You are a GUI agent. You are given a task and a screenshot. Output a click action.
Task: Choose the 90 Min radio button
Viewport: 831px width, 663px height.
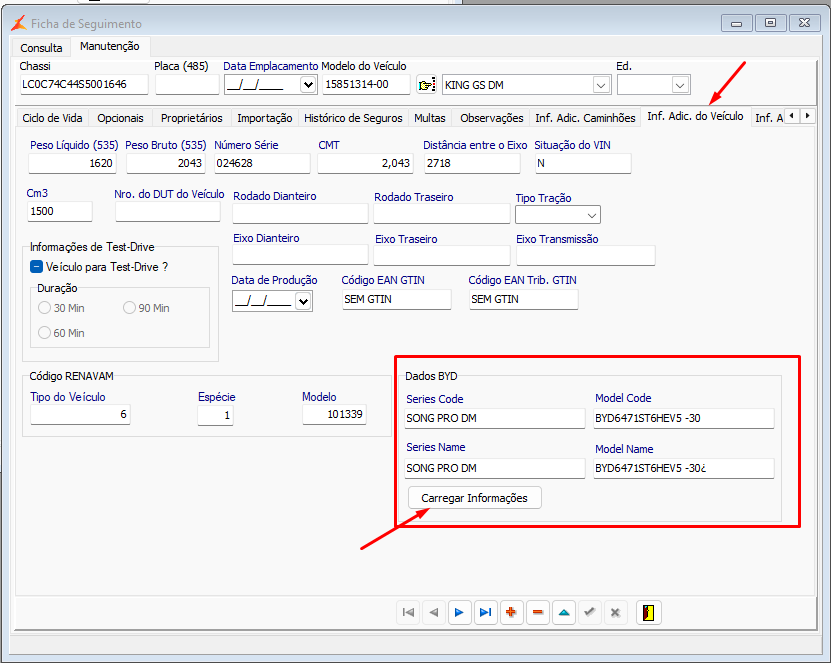tap(129, 308)
